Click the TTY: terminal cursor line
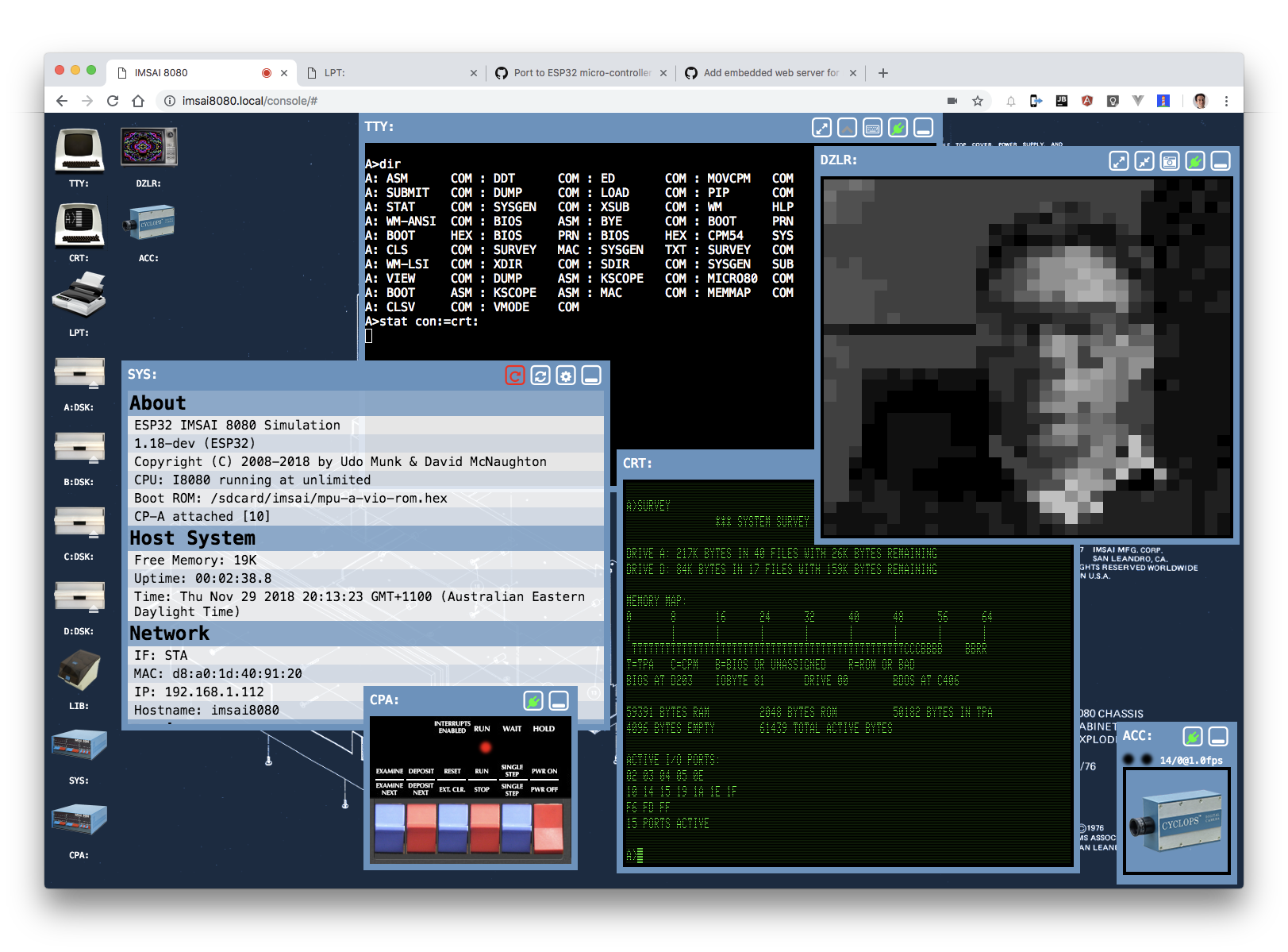 point(369,336)
